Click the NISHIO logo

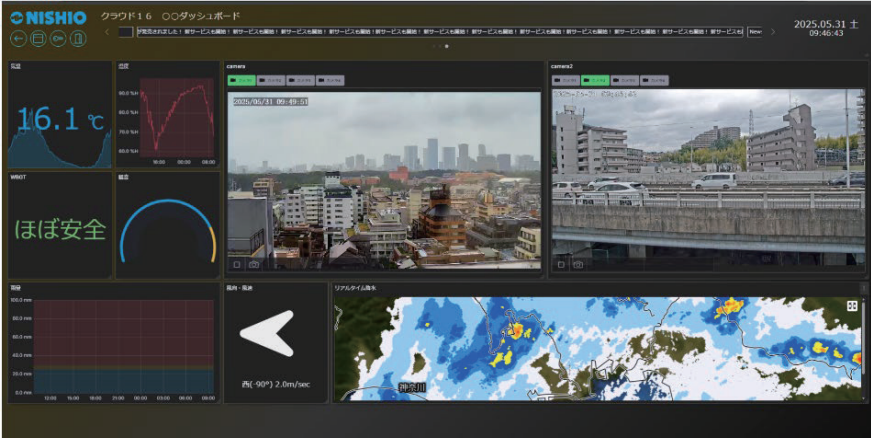pos(48,17)
